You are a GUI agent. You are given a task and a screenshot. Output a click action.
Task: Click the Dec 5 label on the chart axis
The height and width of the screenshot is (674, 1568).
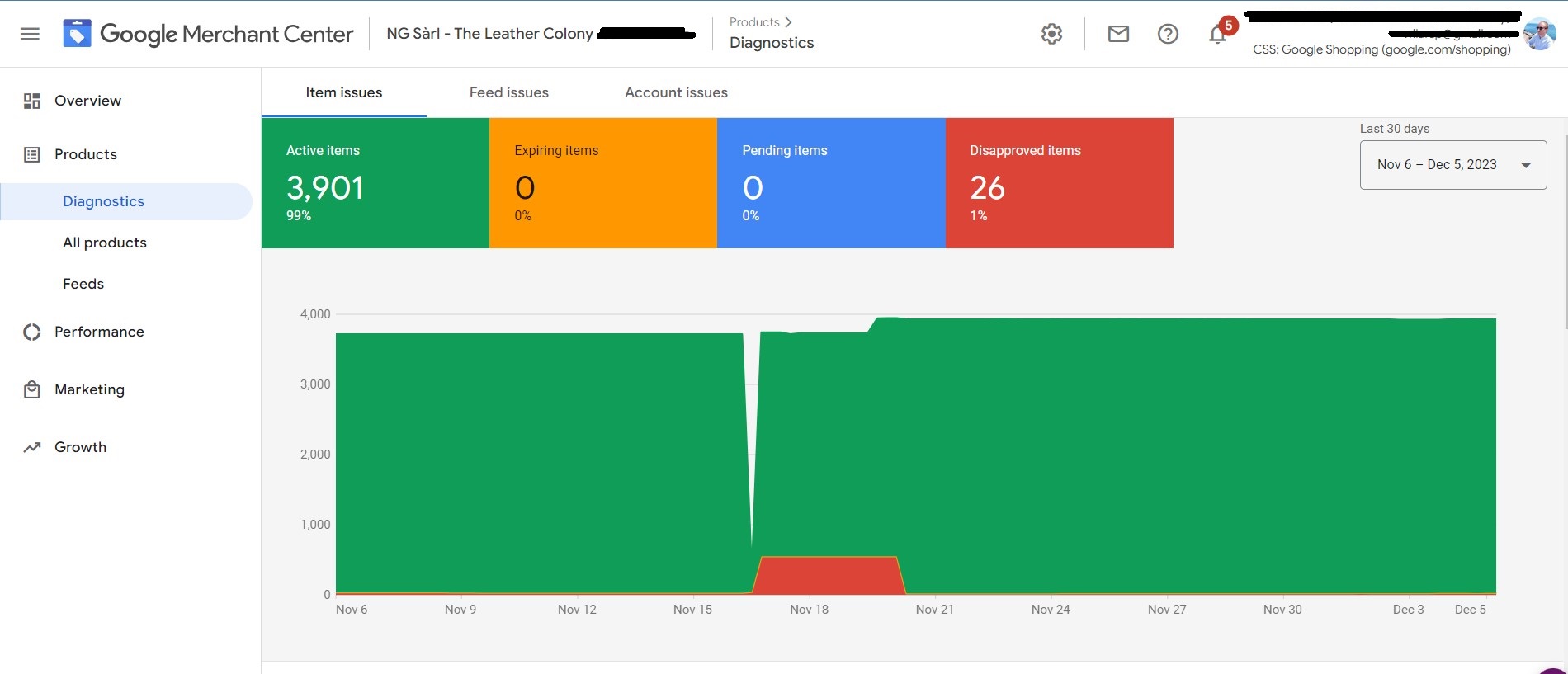(1470, 610)
